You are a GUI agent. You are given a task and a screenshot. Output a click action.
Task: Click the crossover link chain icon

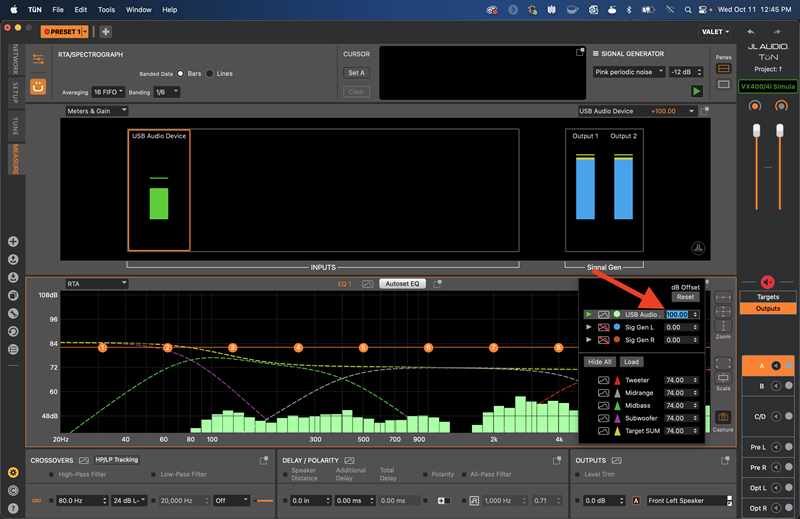(x=37, y=501)
